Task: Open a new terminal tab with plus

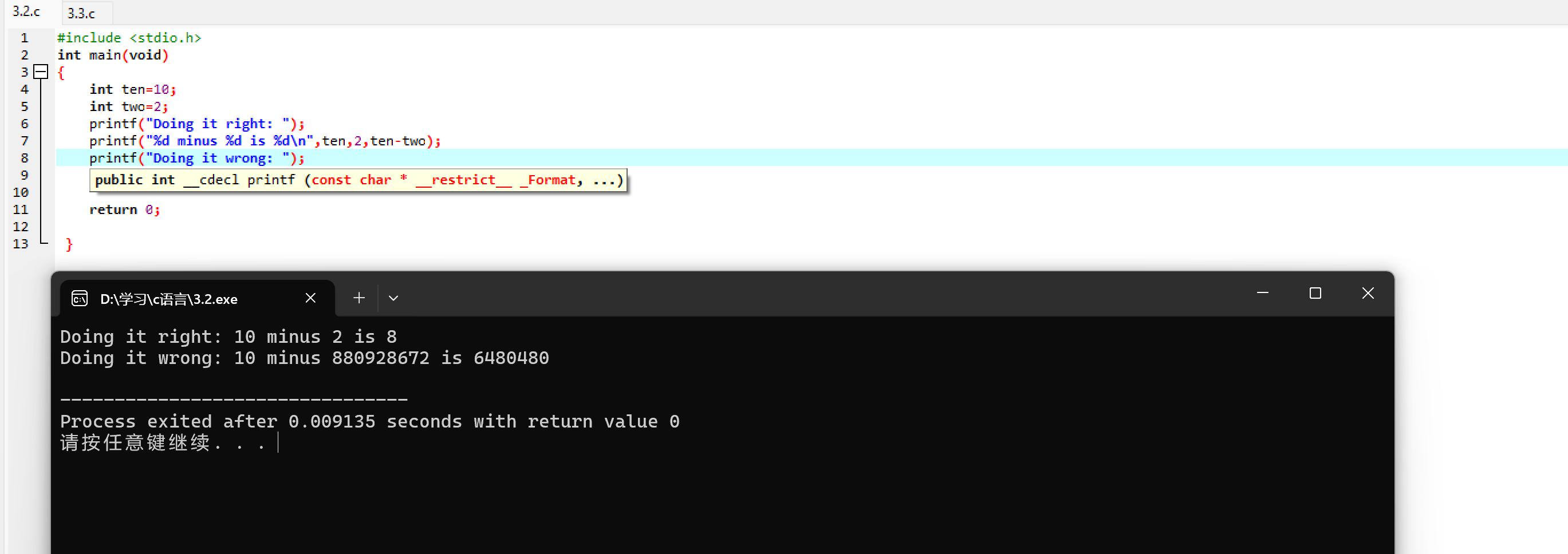Action: click(x=359, y=298)
